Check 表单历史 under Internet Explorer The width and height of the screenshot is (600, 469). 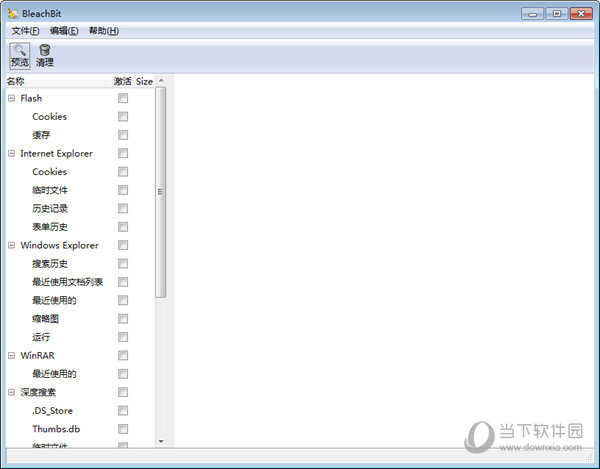tap(123, 227)
